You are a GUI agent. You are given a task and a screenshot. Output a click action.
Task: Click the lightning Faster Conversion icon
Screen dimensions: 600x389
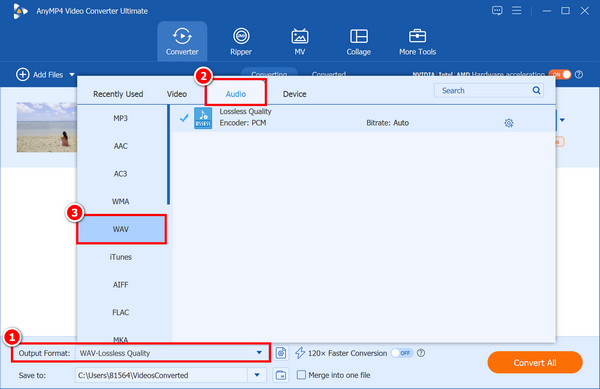300,353
